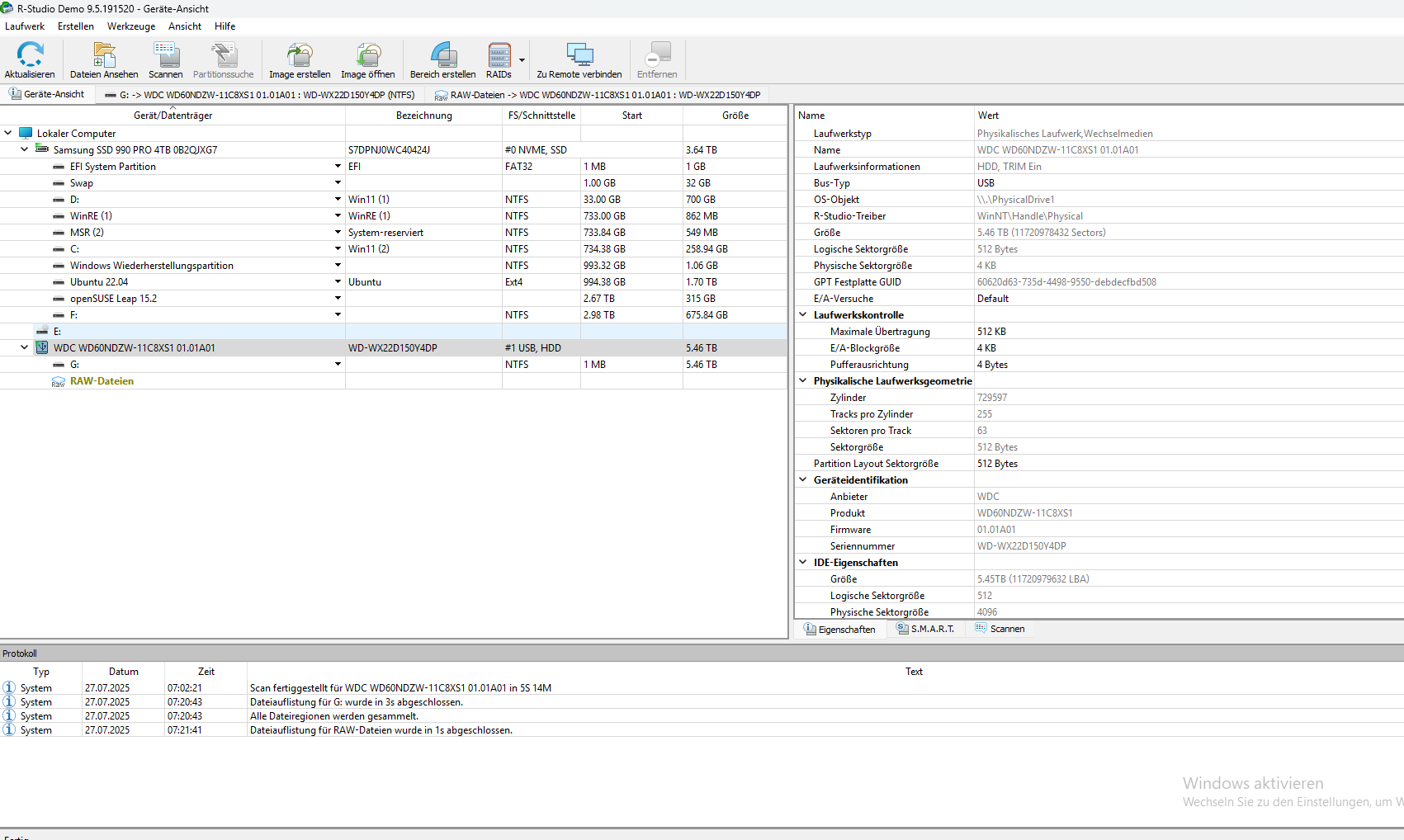1404x840 pixels.
Task: Click Zu Remote verbinden toolbar icon
Action: [579, 54]
